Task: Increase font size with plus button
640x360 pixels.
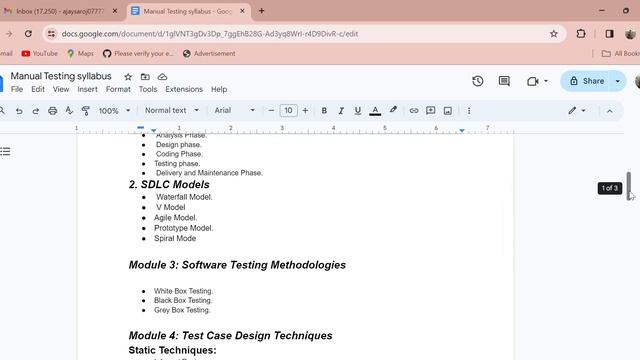Action: [x=305, y=111]
